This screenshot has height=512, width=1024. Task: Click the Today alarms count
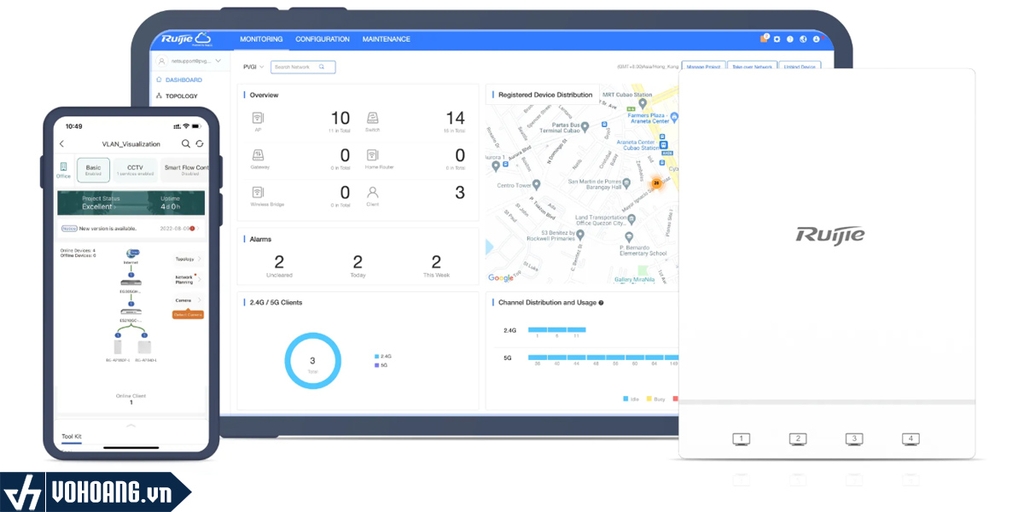[357, 262]
